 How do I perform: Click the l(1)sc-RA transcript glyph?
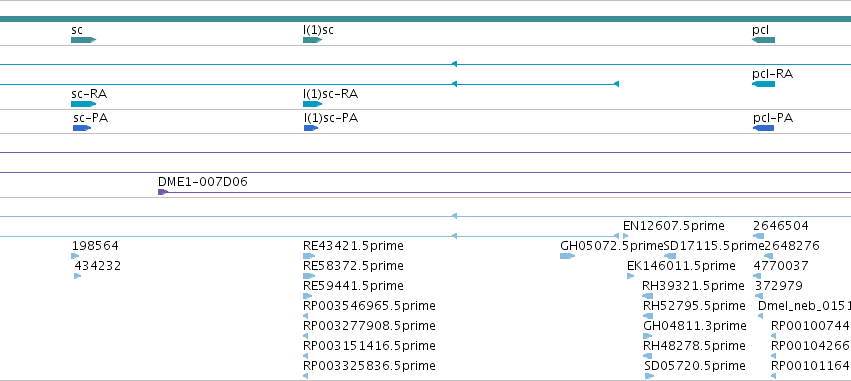[313, 104]
